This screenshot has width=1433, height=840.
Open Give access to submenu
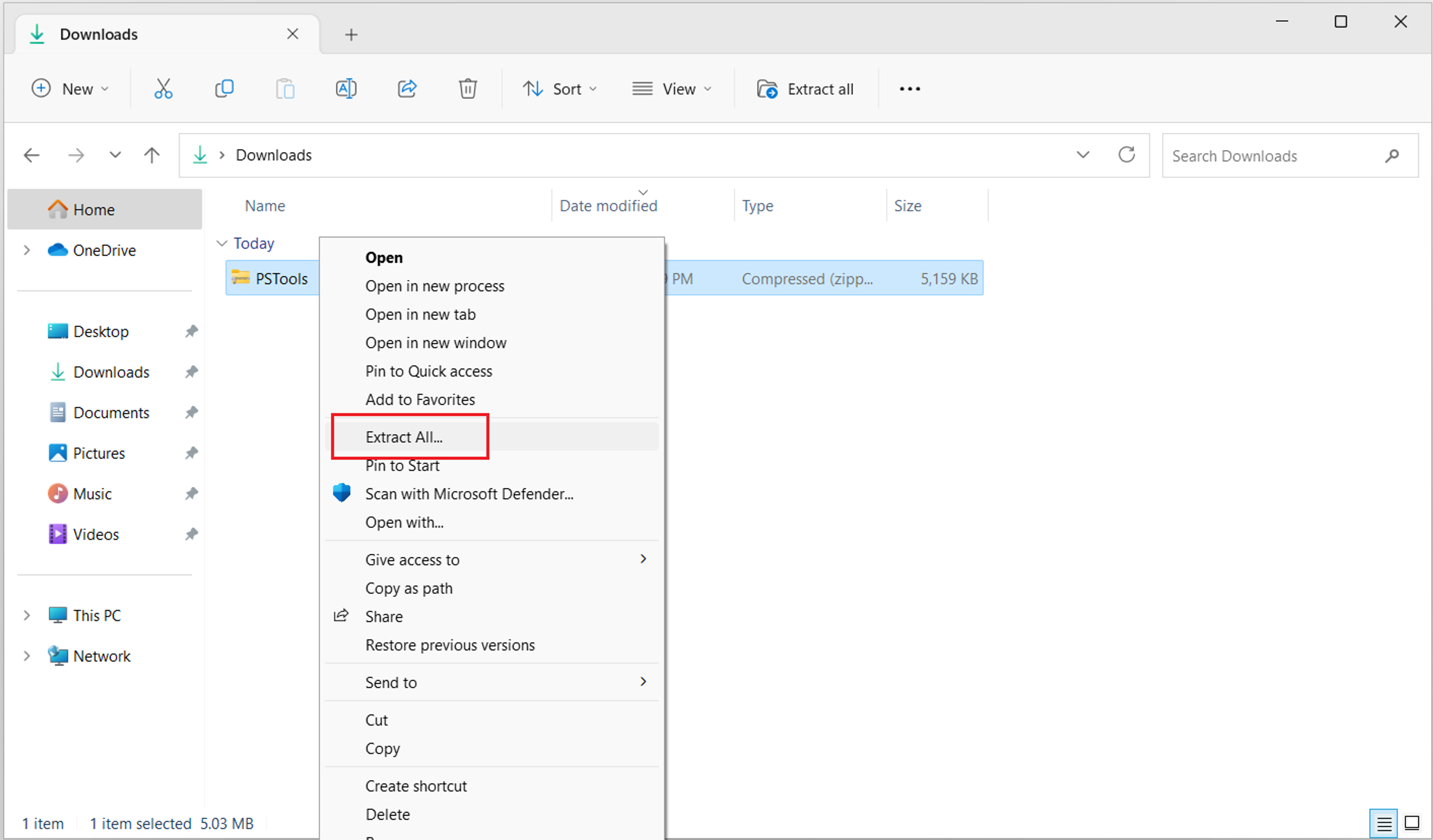493,560
